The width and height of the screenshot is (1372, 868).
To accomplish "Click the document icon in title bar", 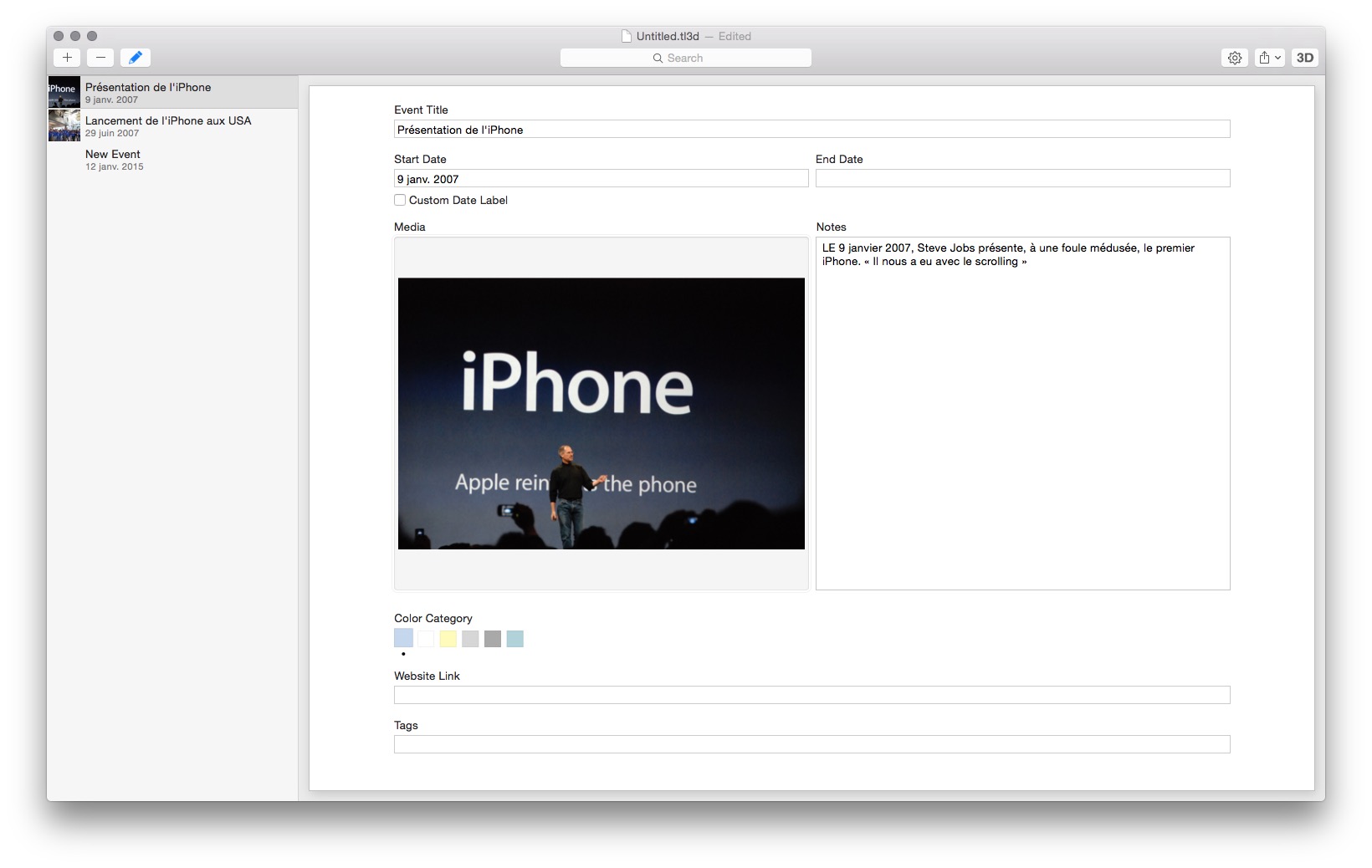I will point(626,36).
